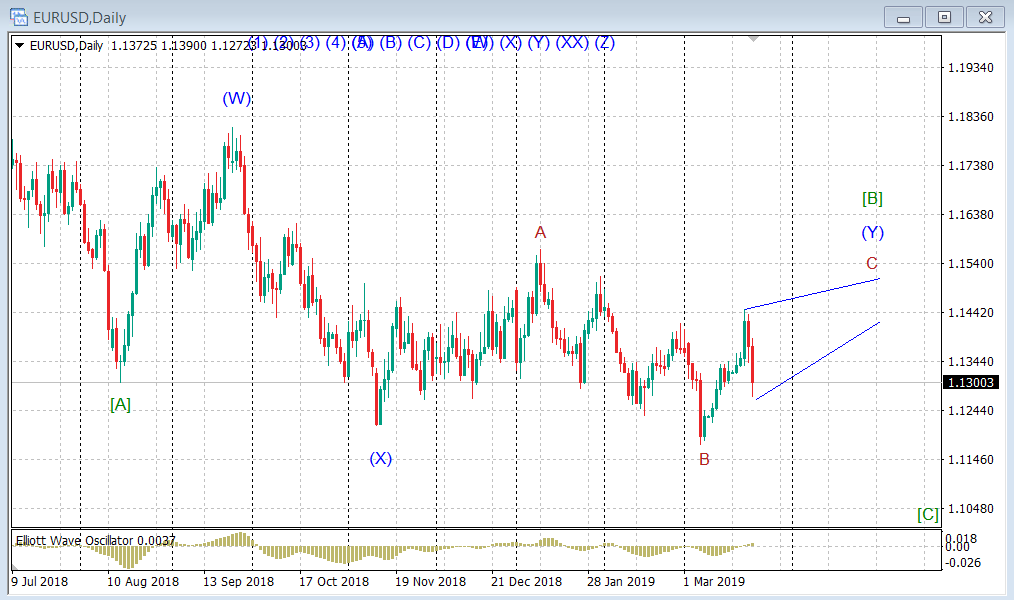Select the (C) label in the top label row

[x=419, y=43]
